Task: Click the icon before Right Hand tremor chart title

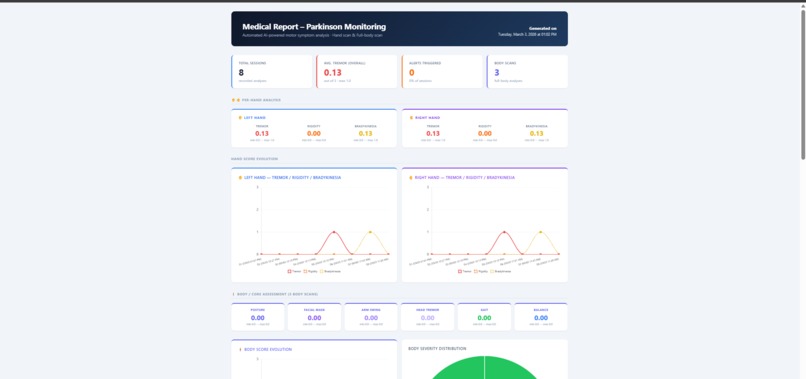Action: (x=411, y=177)
